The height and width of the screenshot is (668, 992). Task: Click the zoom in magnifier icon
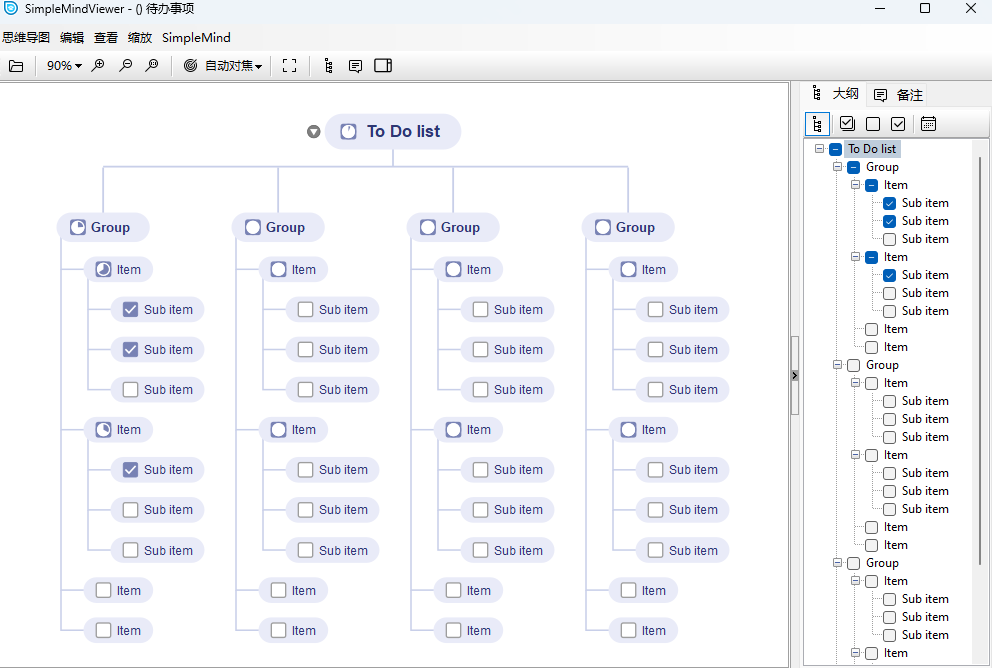[x=98, y=66]
